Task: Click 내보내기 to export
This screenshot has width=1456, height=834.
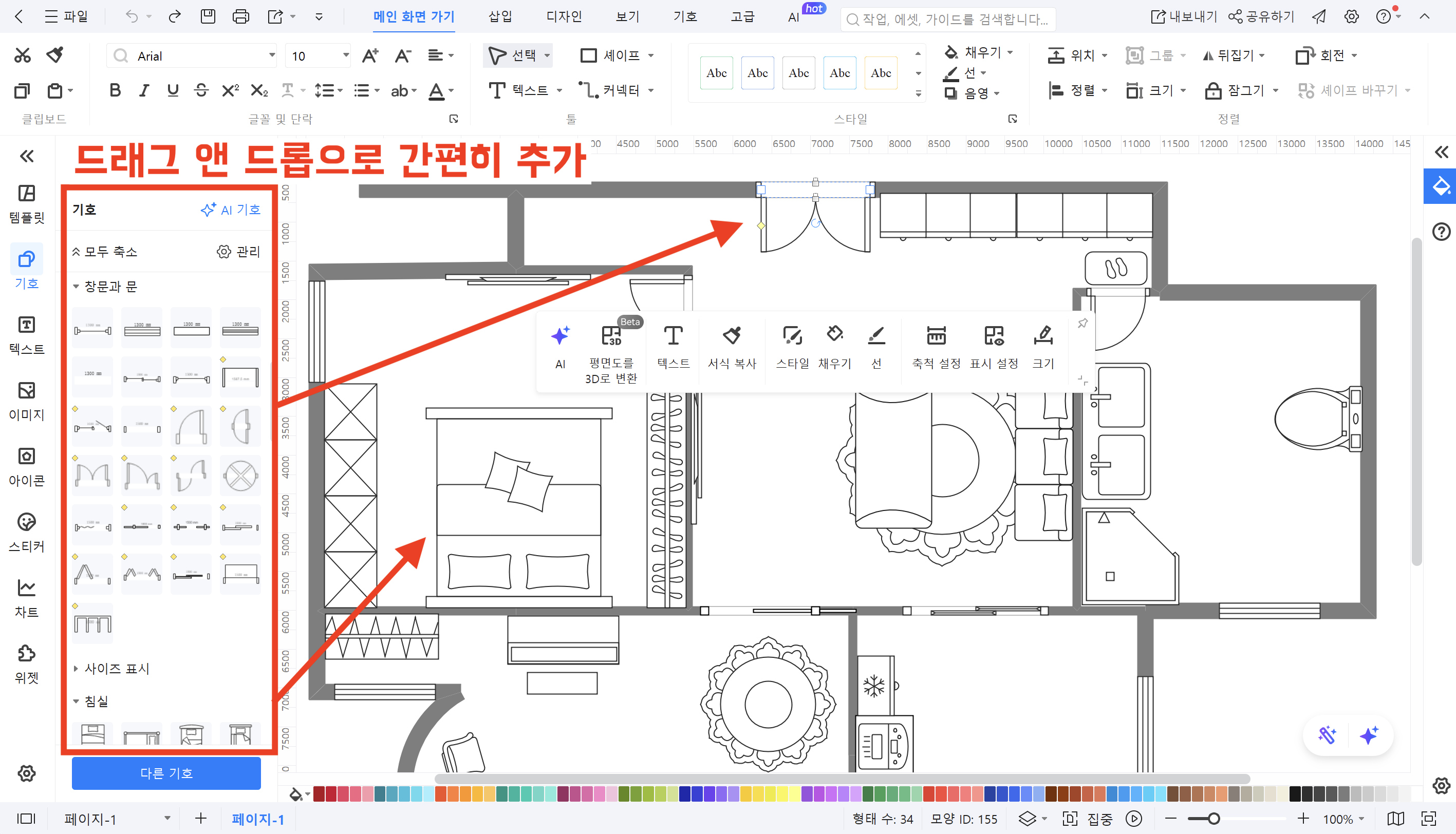Action: [1183, 16]
